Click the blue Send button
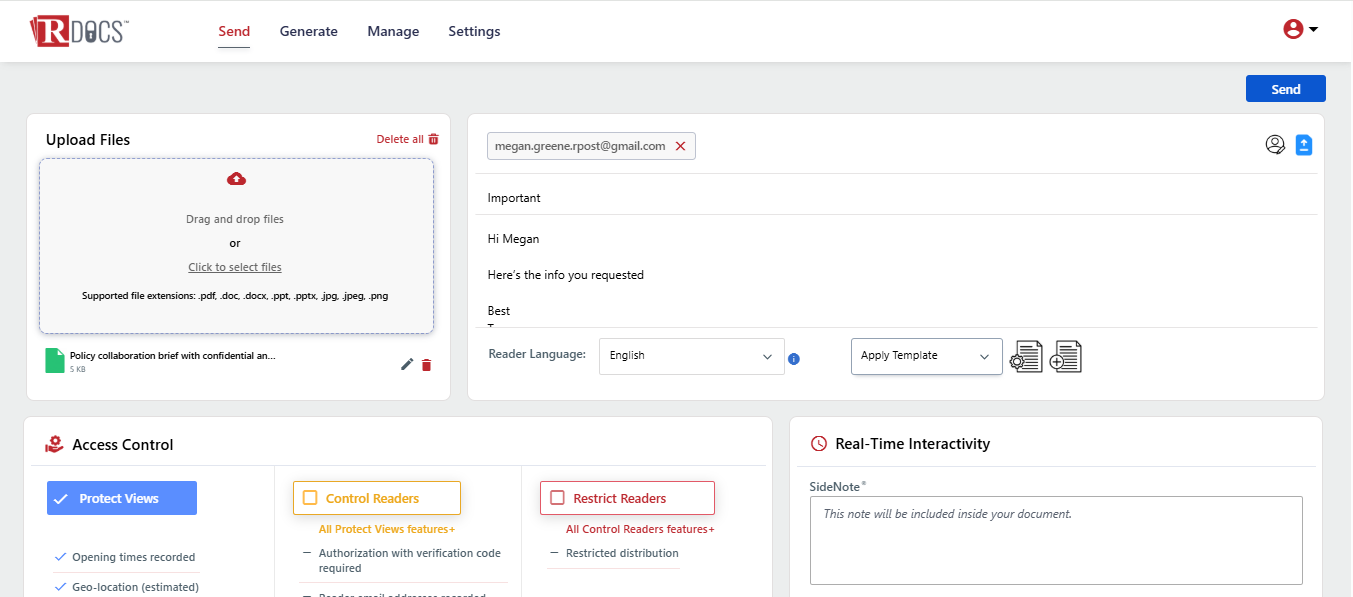Screen dimensions: 1353x597 [x=1286, y=89]
